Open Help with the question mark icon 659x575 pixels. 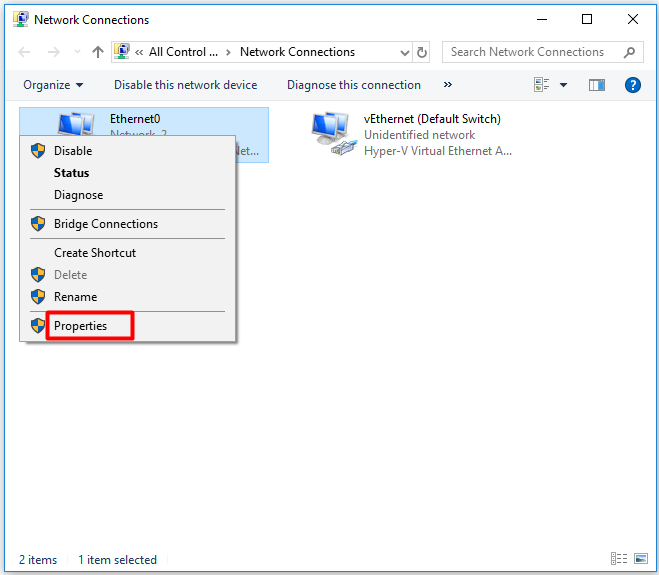[633, 85]
